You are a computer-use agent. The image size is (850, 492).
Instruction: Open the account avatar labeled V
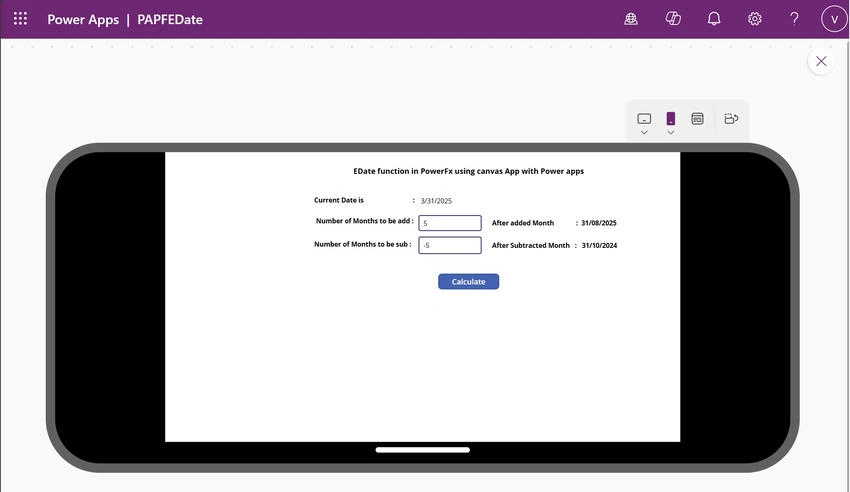pos(834,20)
